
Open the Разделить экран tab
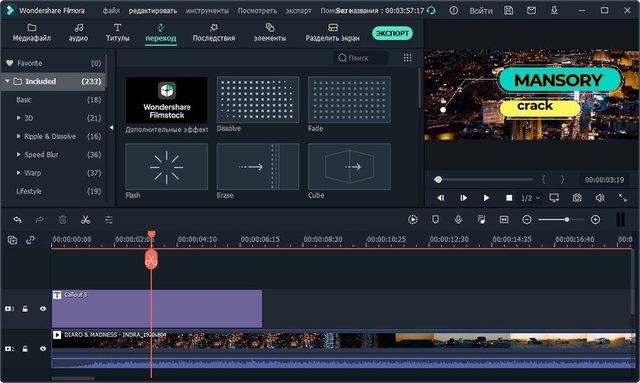[333, 33]
